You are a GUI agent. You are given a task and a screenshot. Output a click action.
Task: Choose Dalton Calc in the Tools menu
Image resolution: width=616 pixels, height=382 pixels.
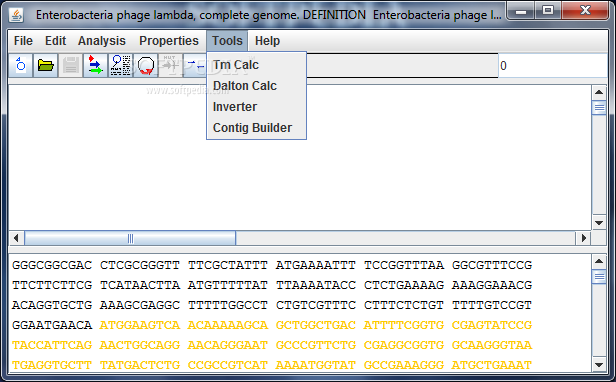click(x=257, y=86)
